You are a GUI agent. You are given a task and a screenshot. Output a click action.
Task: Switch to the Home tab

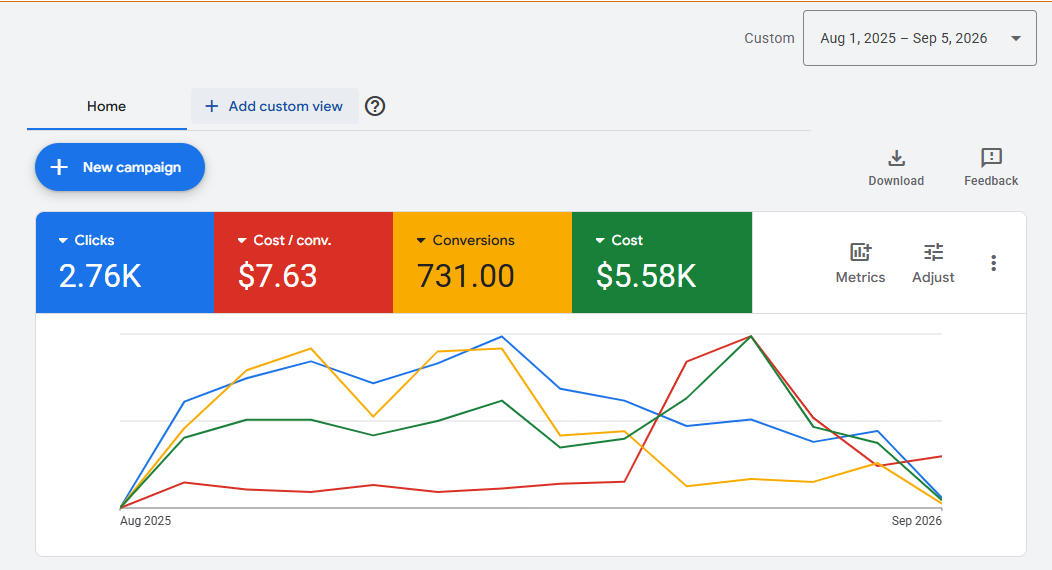point(107,106)
